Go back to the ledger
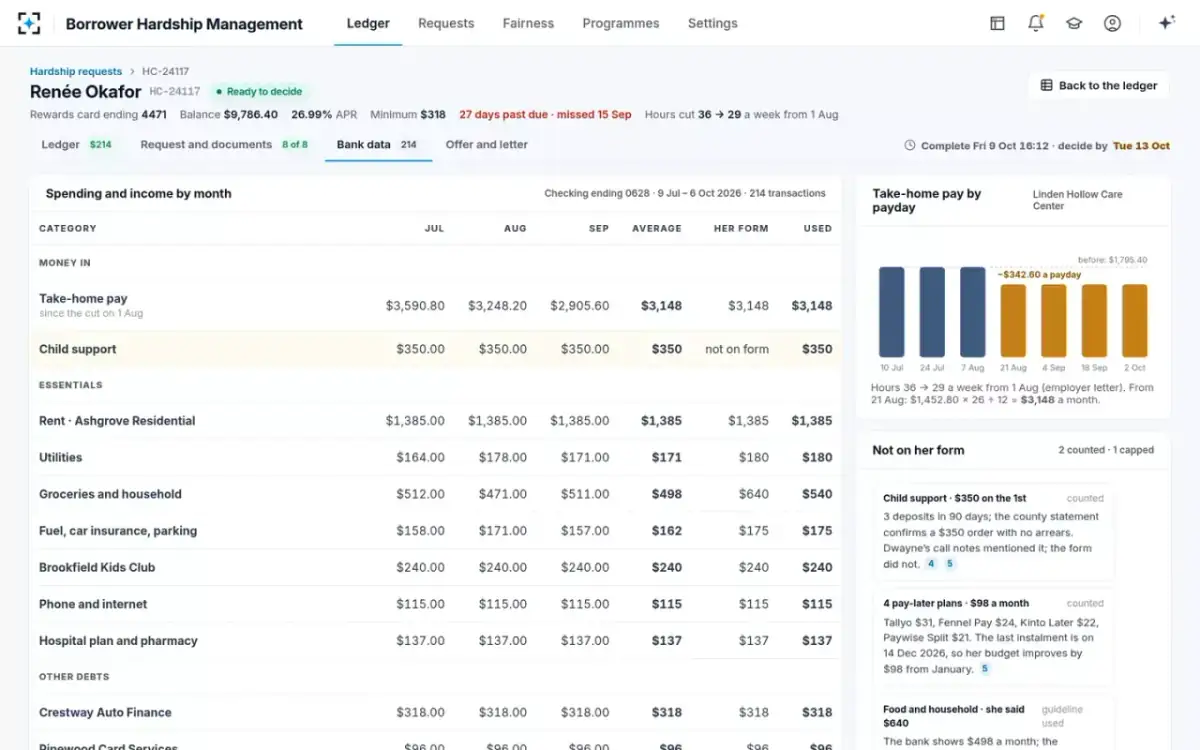 tap(1099, 86)
